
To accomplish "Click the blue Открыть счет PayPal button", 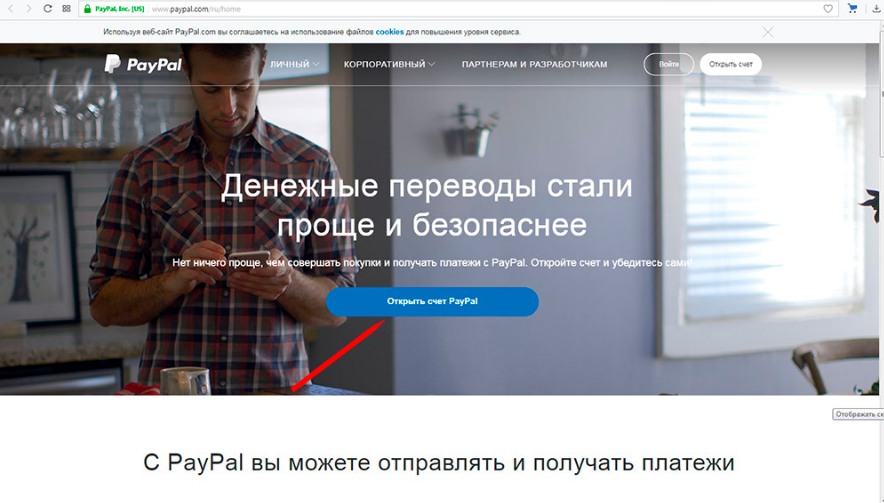I will click(432, 301).
